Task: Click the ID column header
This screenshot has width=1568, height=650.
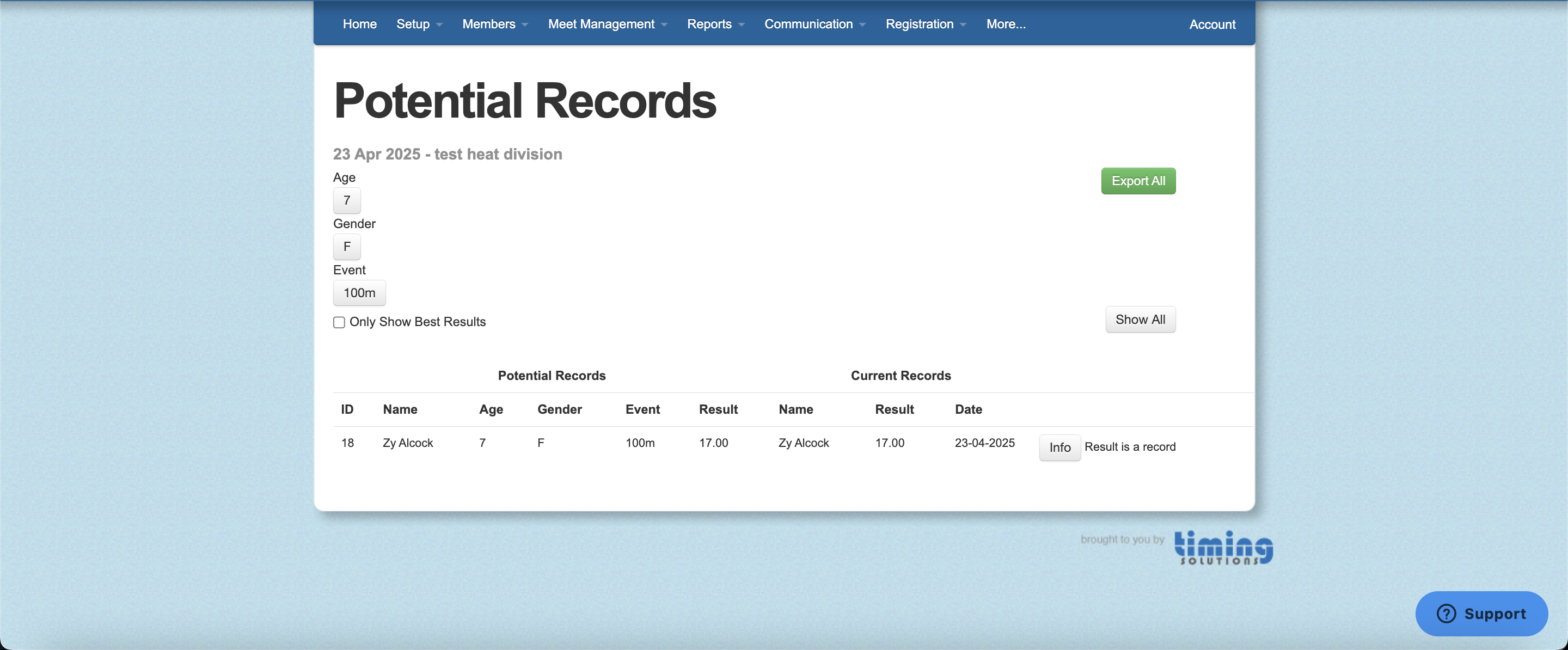Action: [x=347, y=409]
